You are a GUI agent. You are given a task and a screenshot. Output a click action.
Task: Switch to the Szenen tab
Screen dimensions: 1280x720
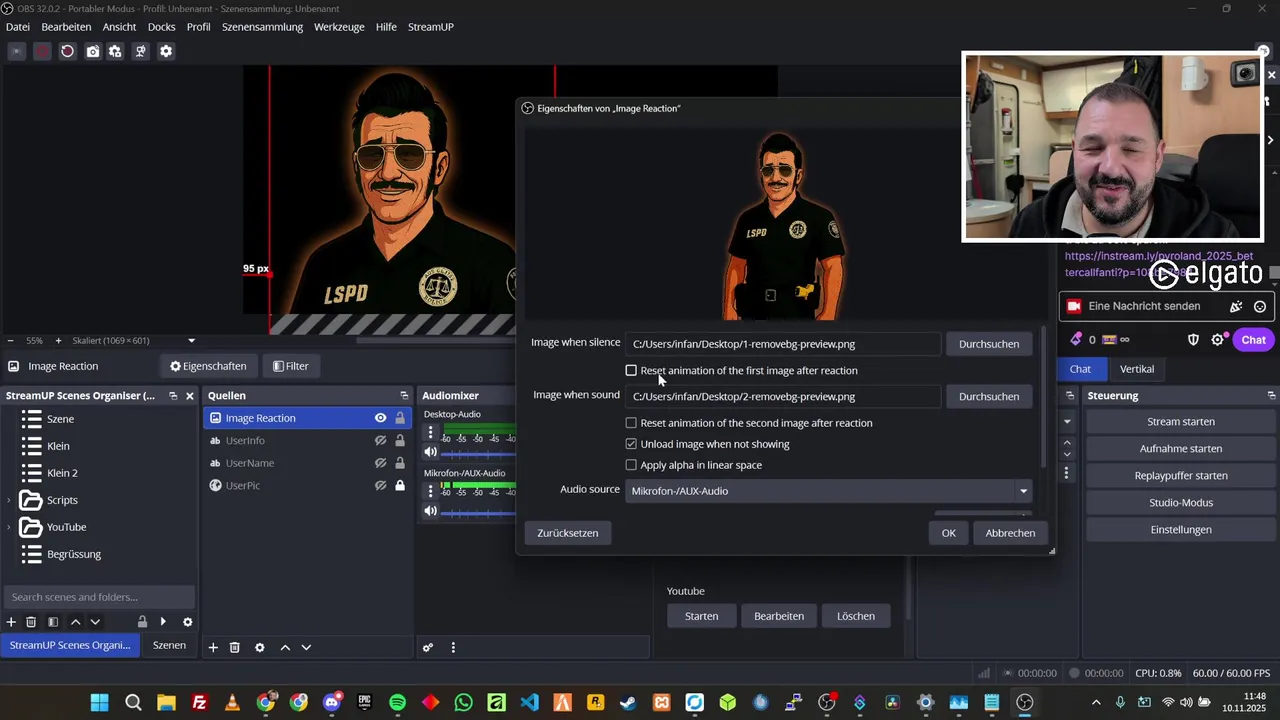pyautogui.click(x=169, y=646)
